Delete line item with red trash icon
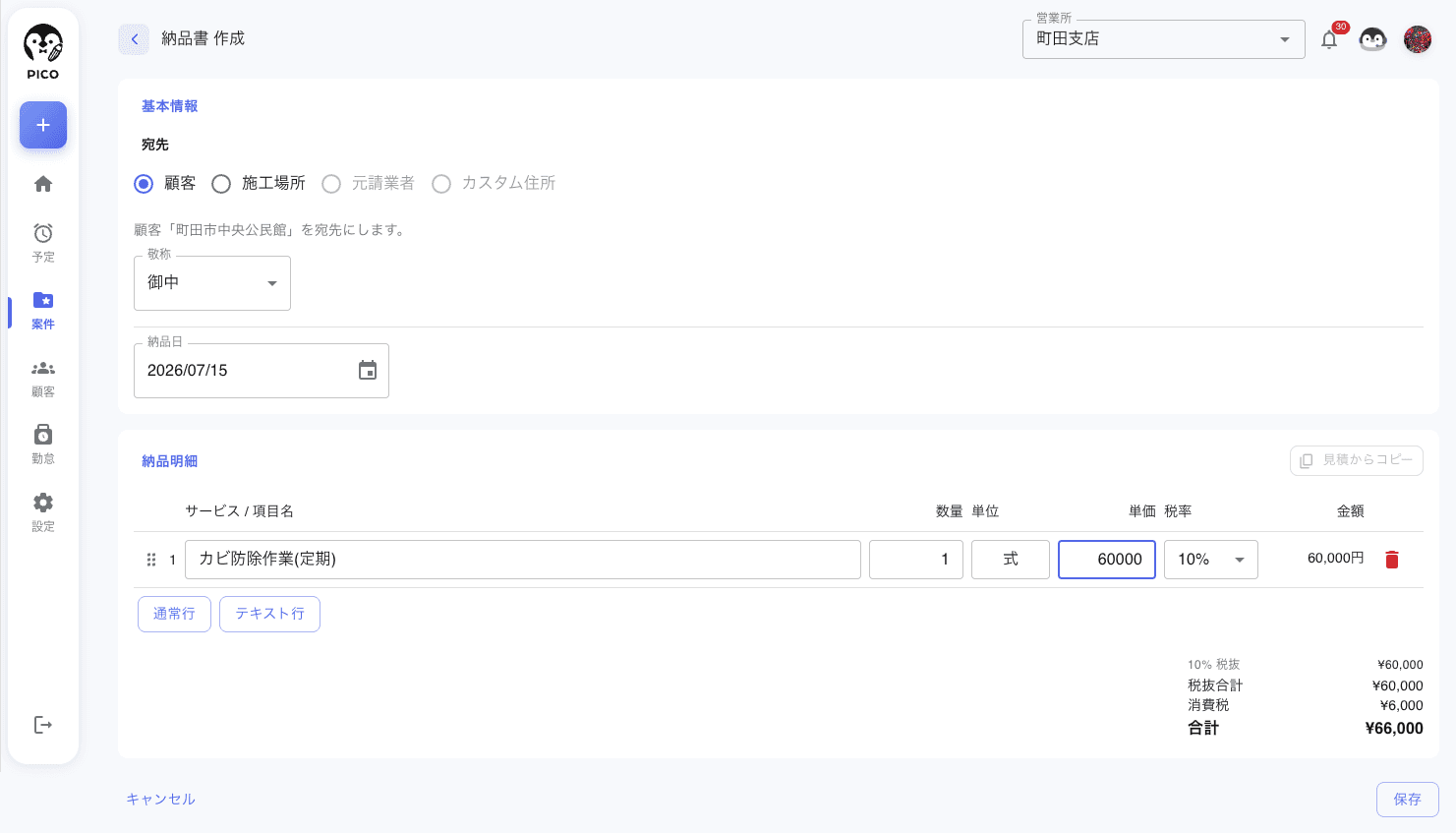The image size is (1456, 833). pos(1391,560)
